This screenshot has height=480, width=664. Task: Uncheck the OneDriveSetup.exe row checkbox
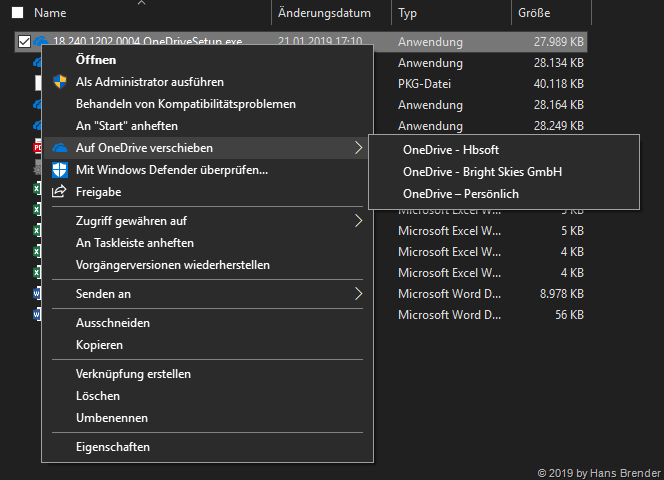pos(23,42)
